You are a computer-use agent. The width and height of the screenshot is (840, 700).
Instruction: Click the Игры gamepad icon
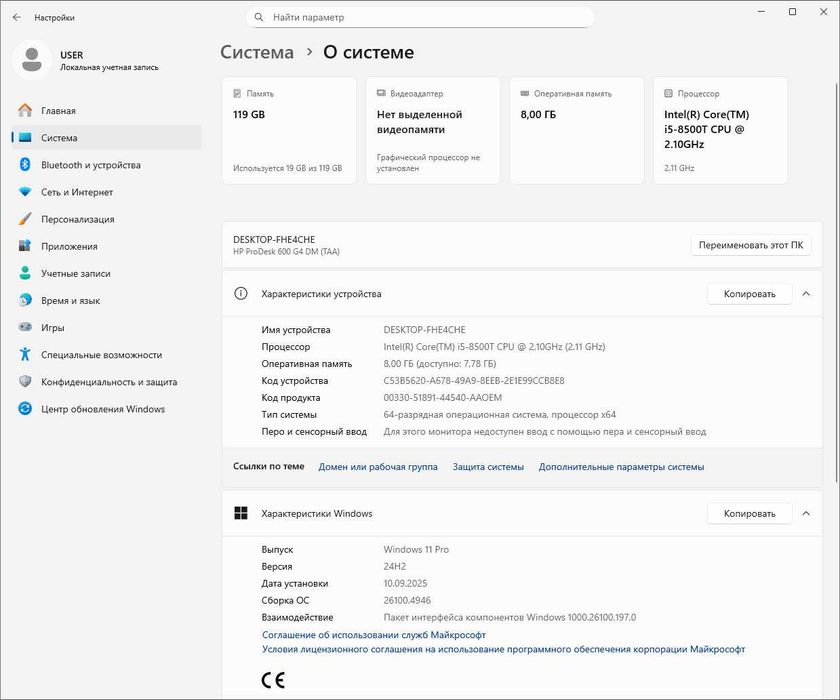coord(25,327)
